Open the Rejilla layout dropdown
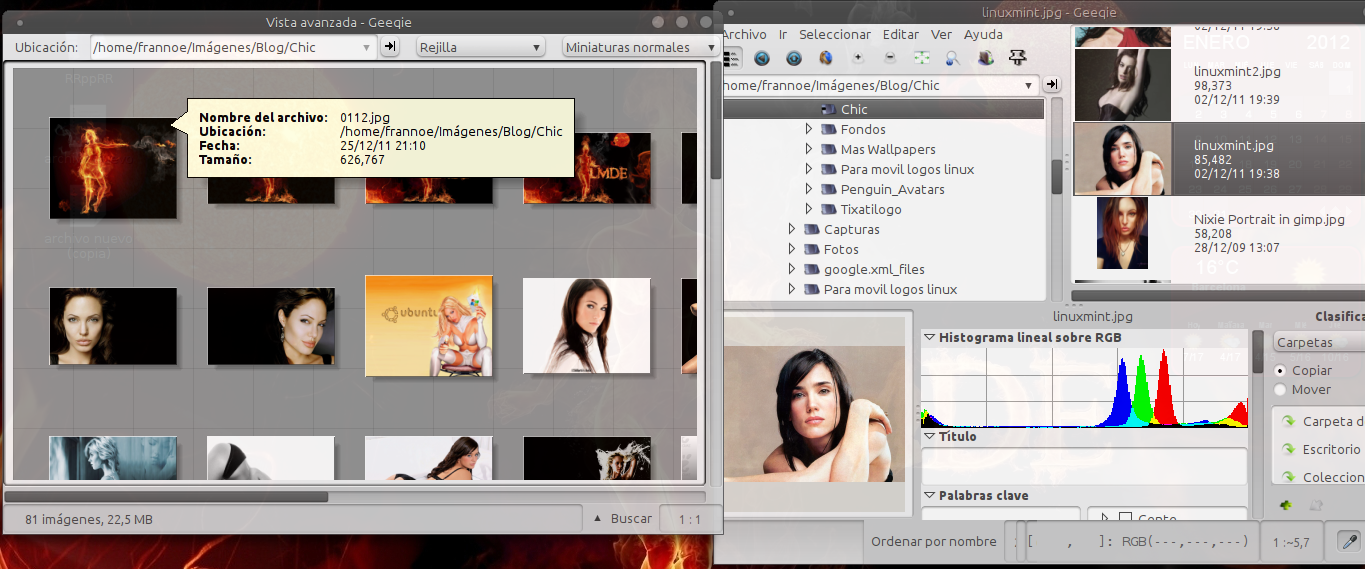 pos(479,47)
